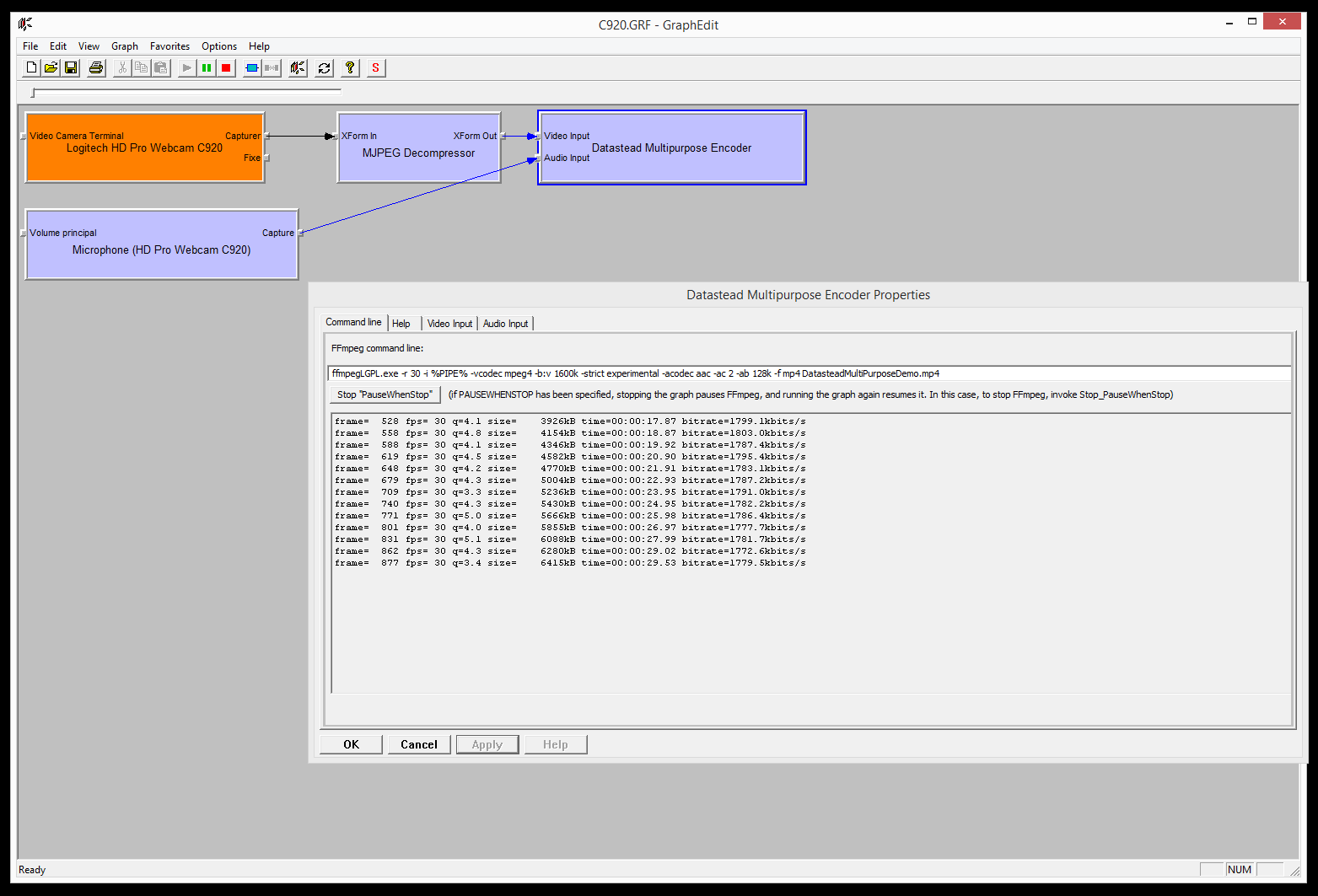
Task: Click the FFmpeg command line input field
Action: coord(809,373)
